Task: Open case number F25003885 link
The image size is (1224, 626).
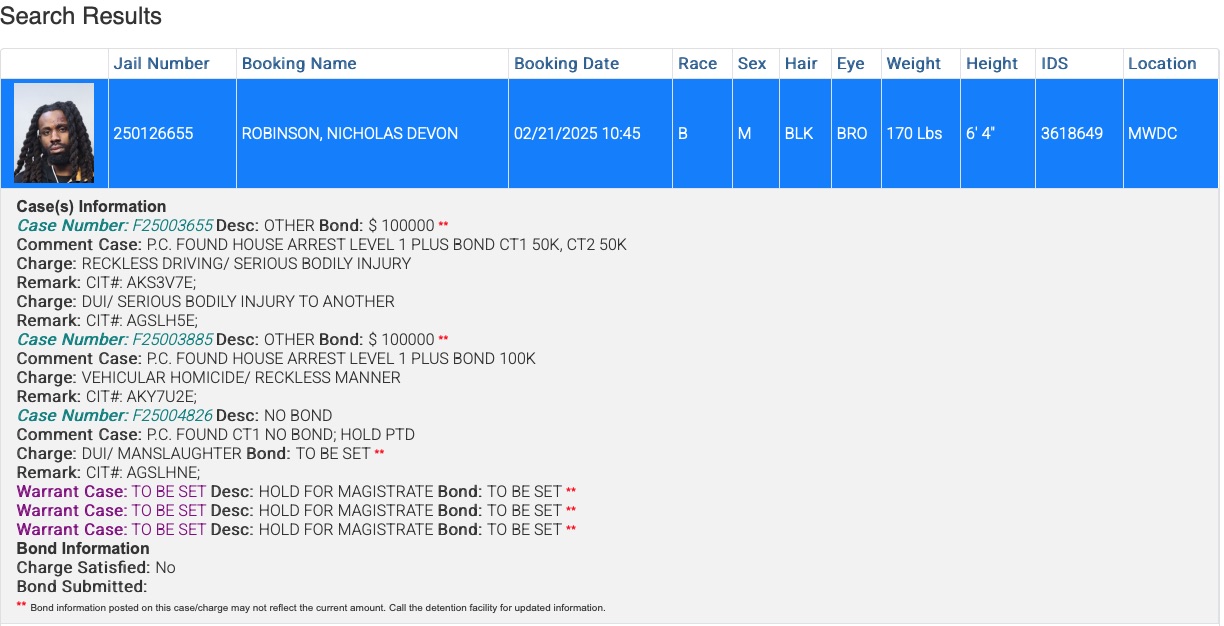Action: tap(173, 340)
